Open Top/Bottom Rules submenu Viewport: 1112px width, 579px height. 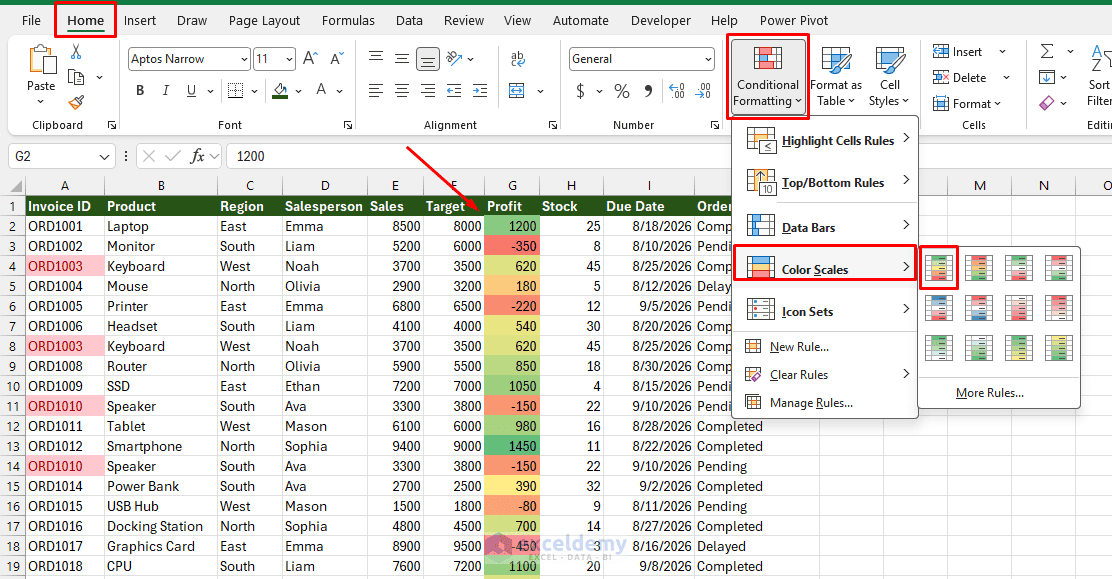point(825,182)
